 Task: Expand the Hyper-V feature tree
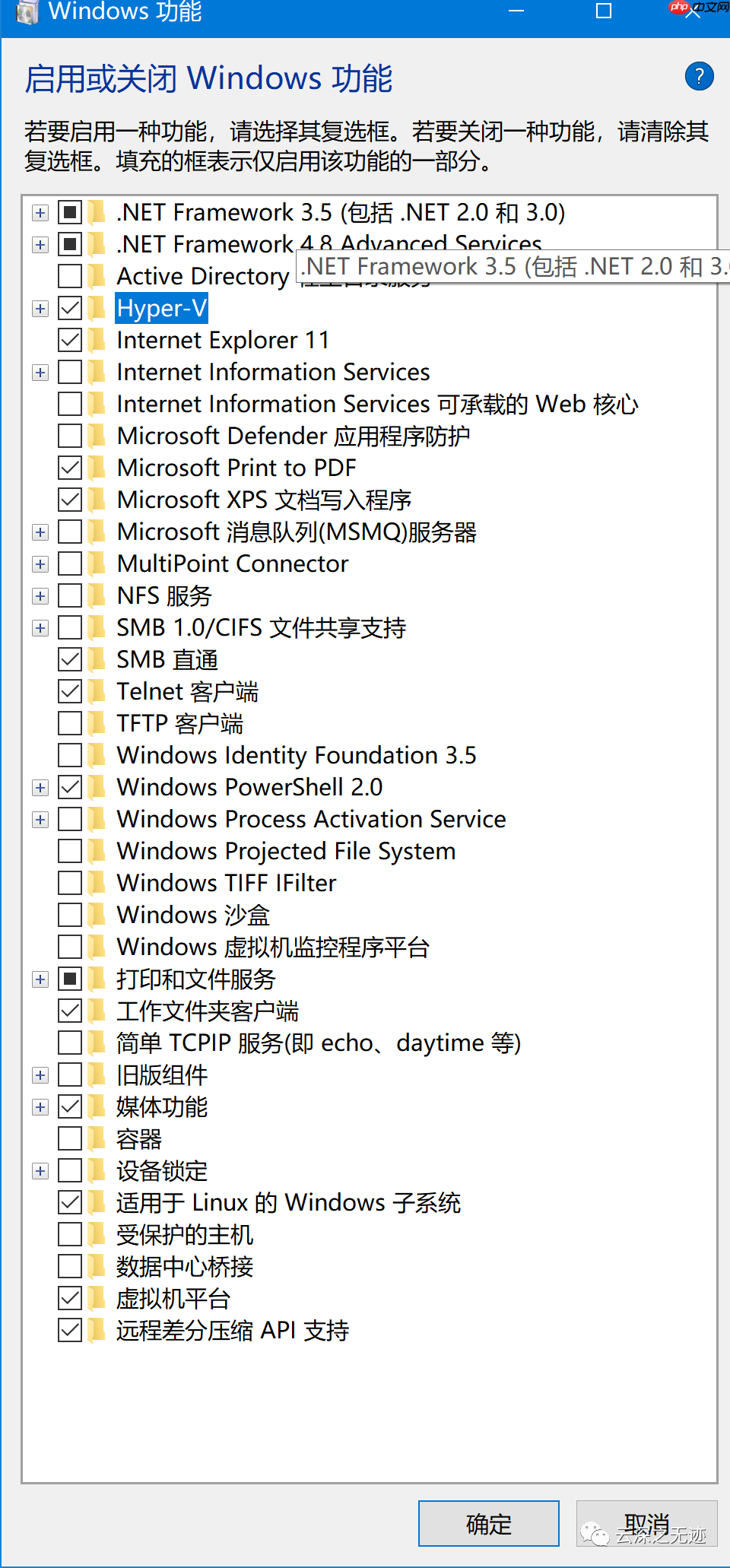pyautogui.click(x=40, y=309)
